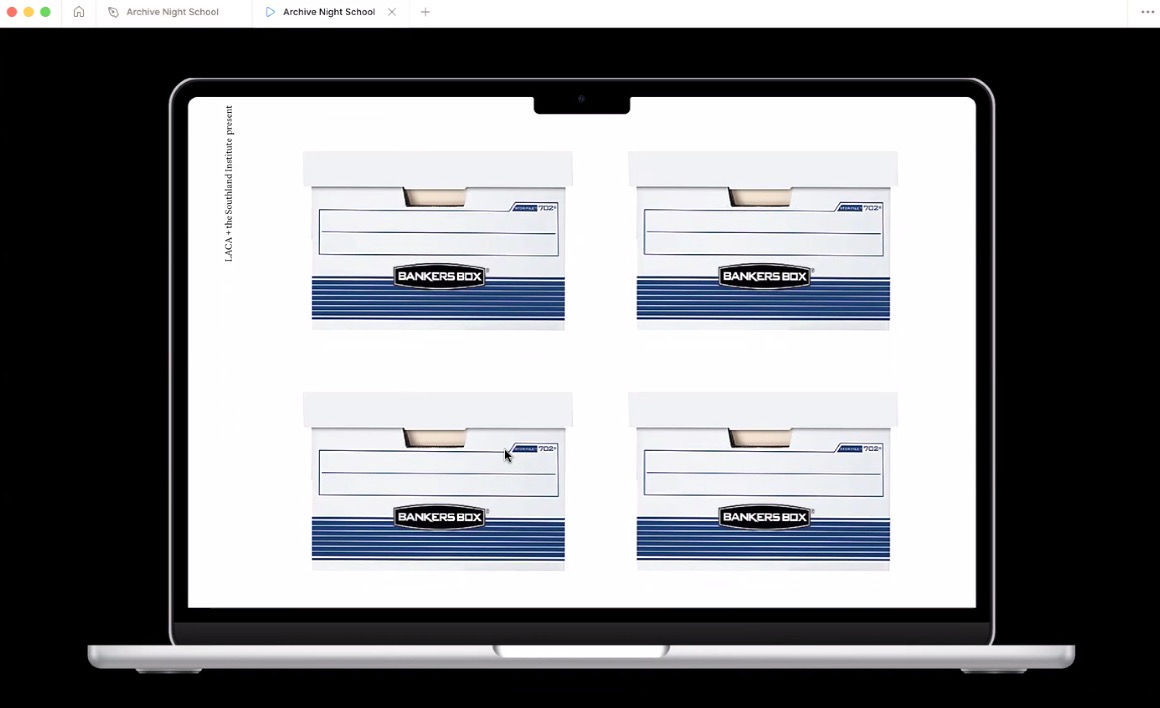Screen dimensions: 1160x708
Task: Select the active Archive Night School prototype tab
Action: 330,12
